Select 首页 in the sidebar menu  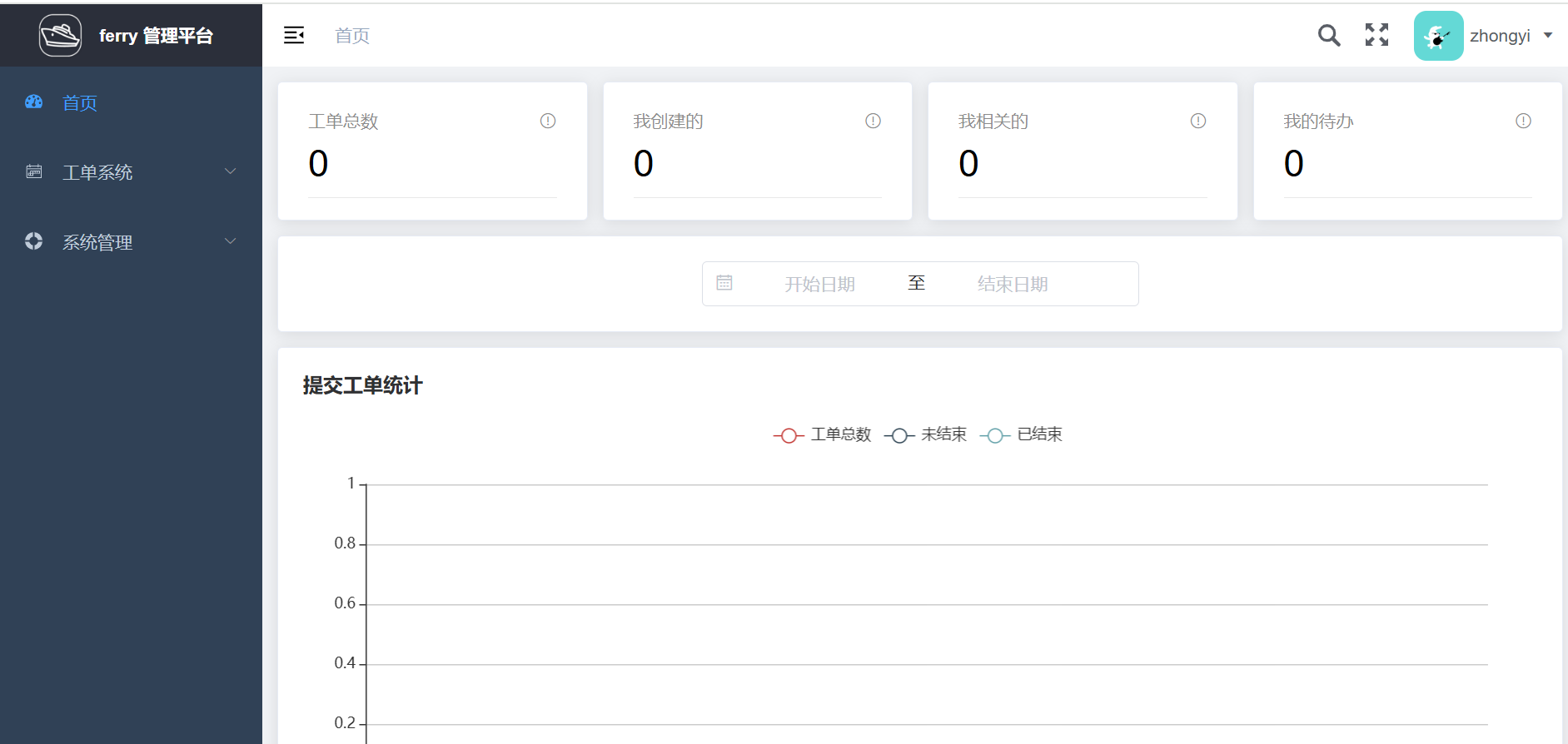click(x=80, y=103)
